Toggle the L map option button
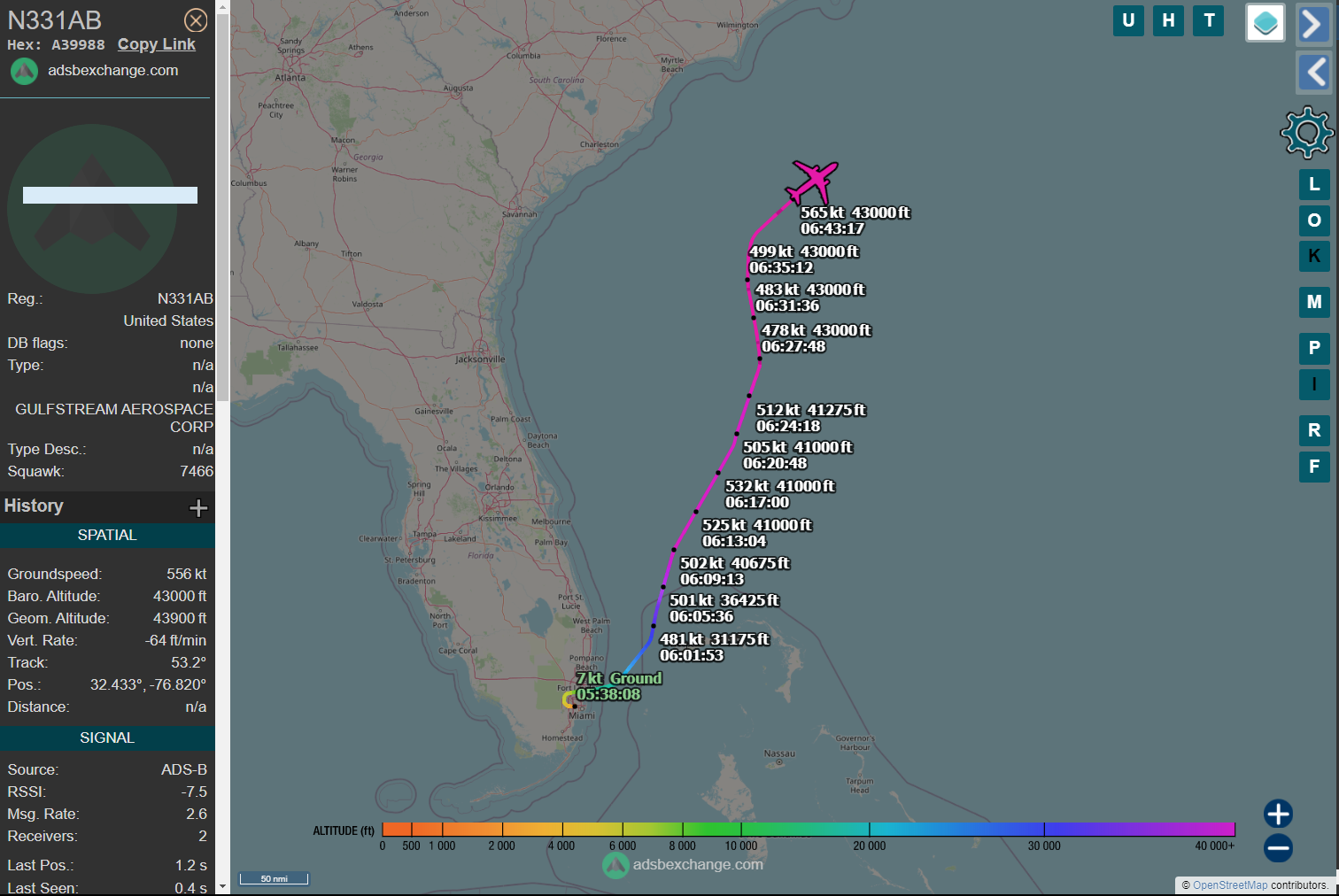The width and height of the screenshot is (1339, 896). (x=1314, y=184)
